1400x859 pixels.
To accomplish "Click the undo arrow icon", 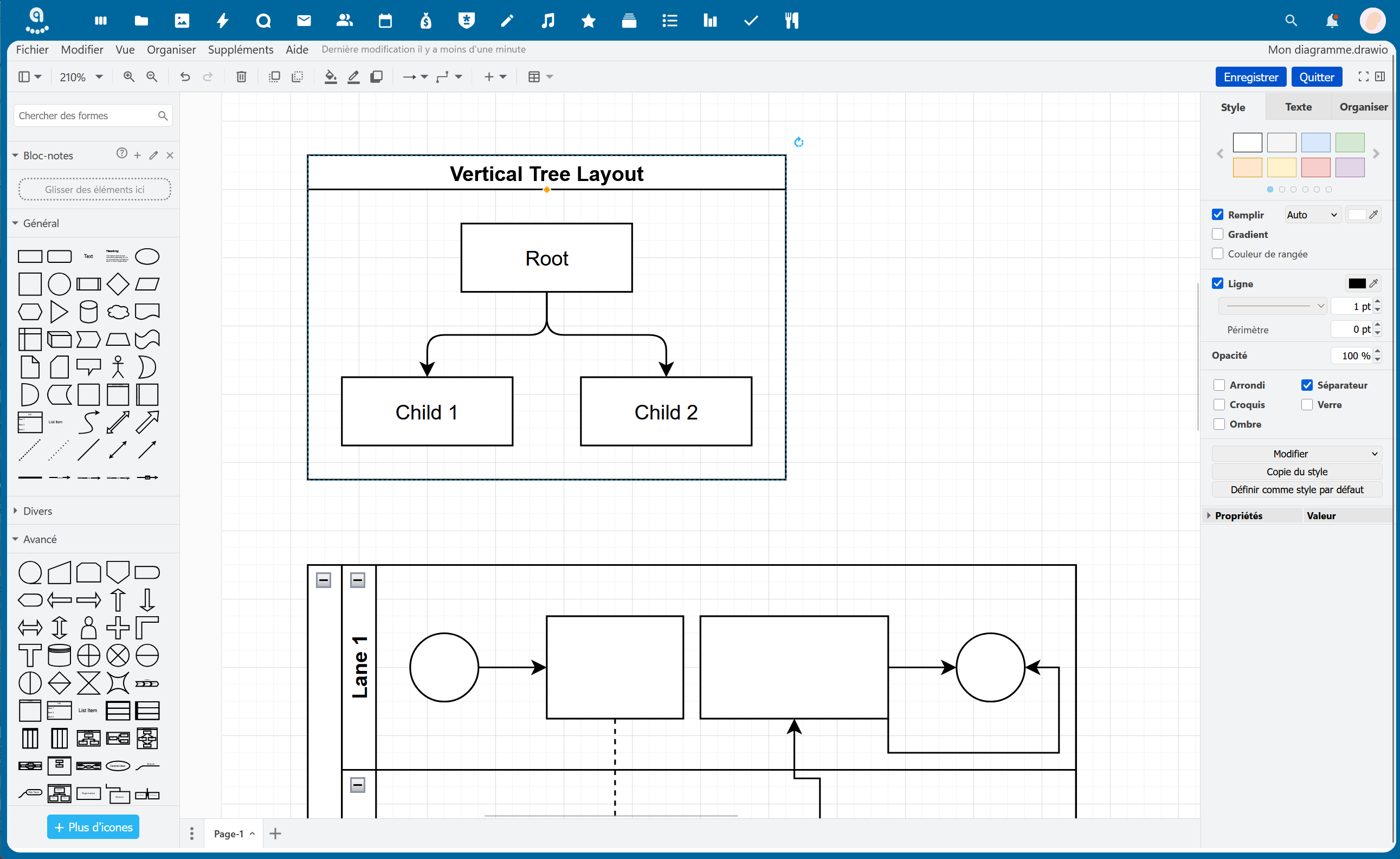I will (185, 77).
